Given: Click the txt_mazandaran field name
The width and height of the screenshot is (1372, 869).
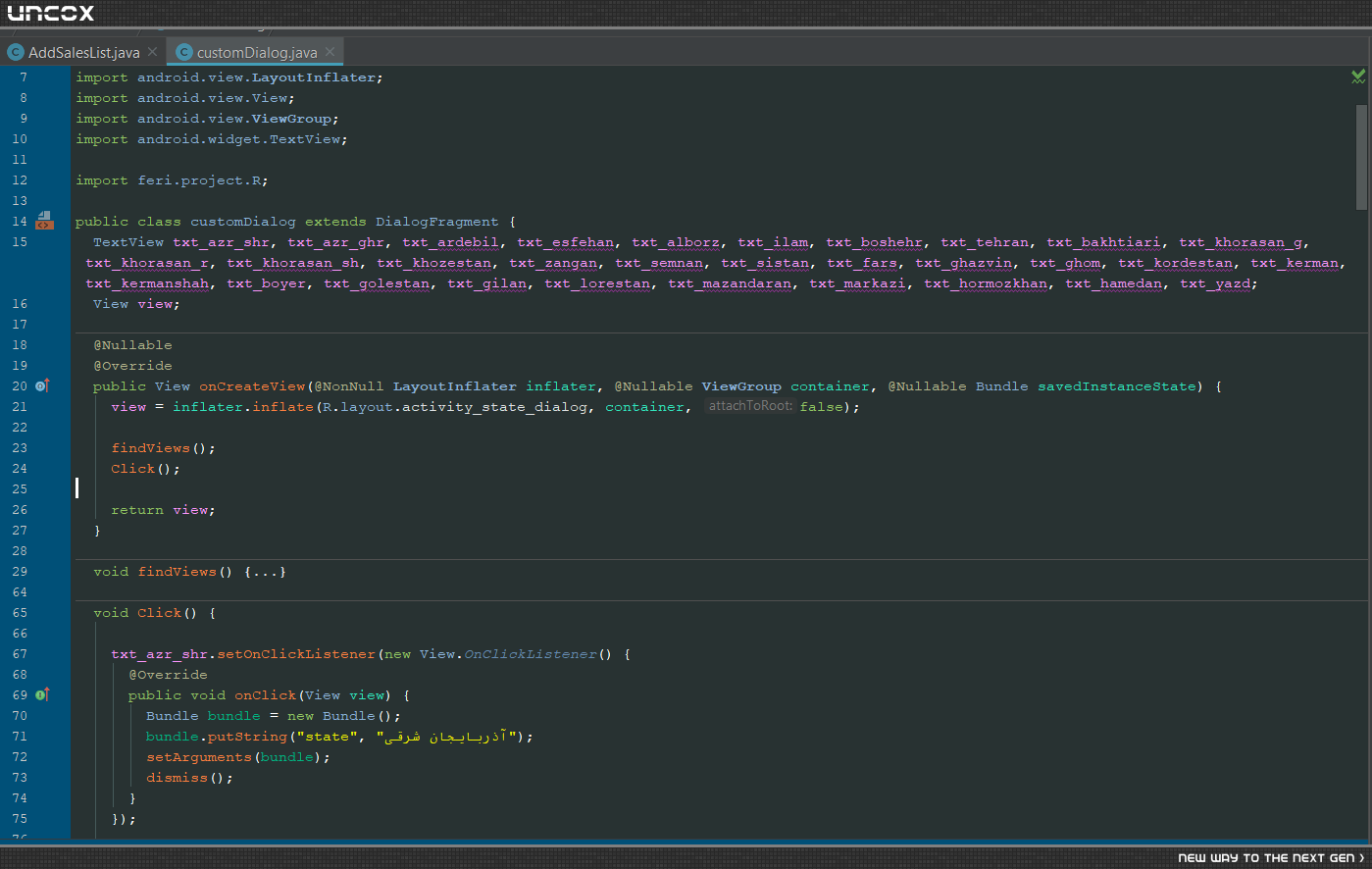Looking at the screenshot, I should [730, 283].
